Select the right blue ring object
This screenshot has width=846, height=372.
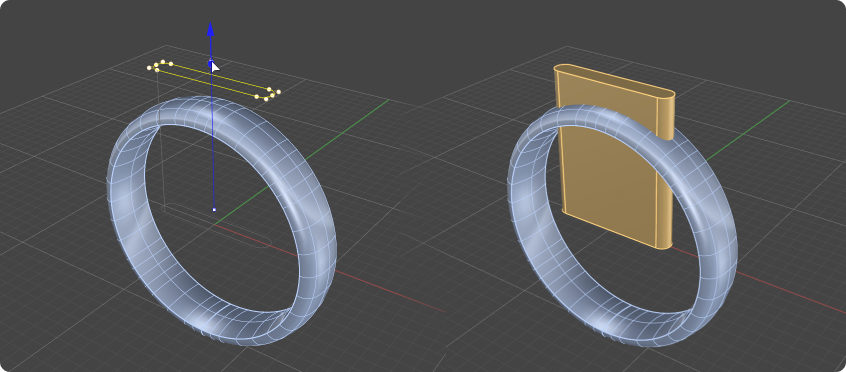coord(622,226)
